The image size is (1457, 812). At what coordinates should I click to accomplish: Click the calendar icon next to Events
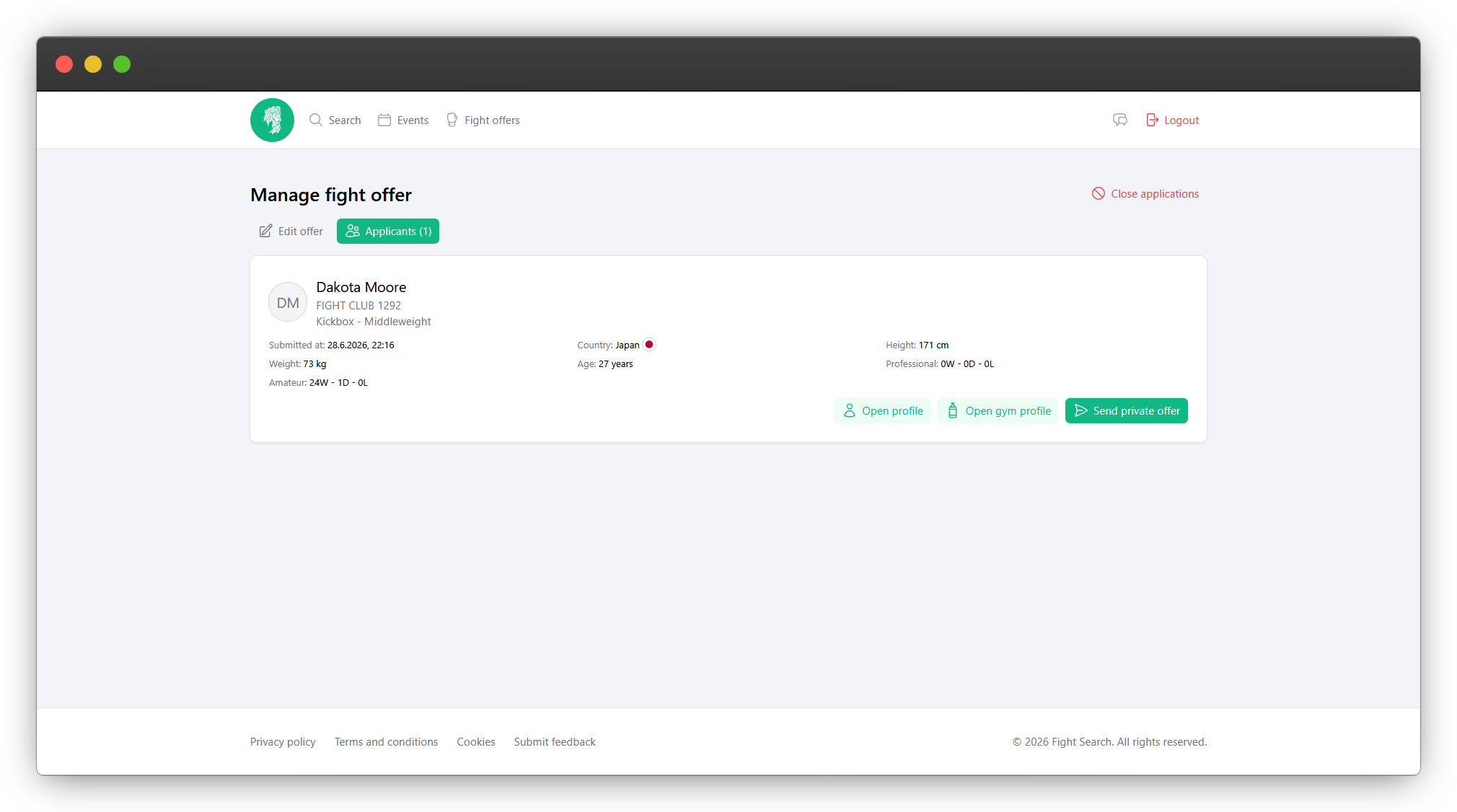coord(384,120)
